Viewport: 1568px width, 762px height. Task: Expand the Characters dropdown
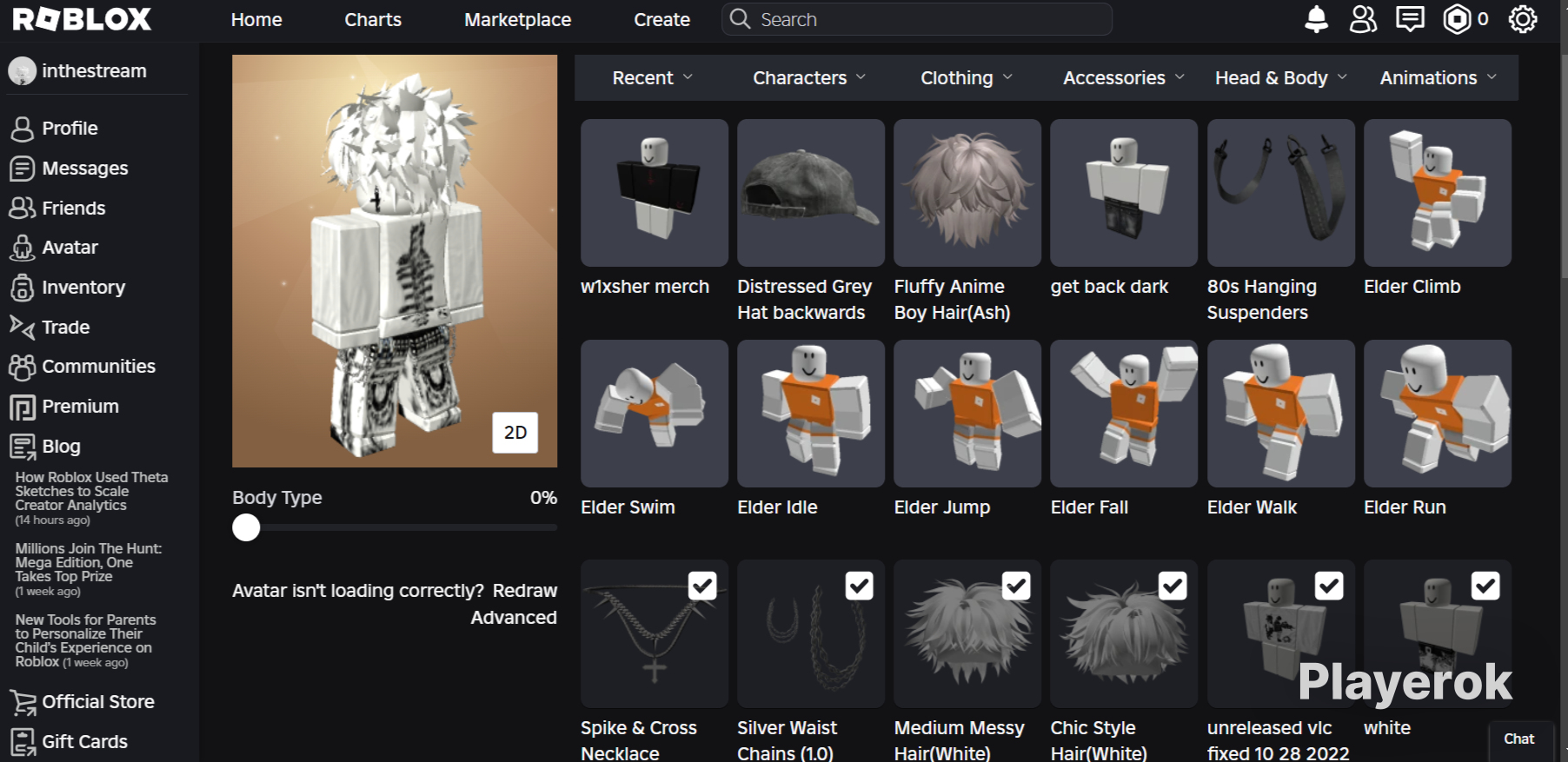(x=809, y=78)
